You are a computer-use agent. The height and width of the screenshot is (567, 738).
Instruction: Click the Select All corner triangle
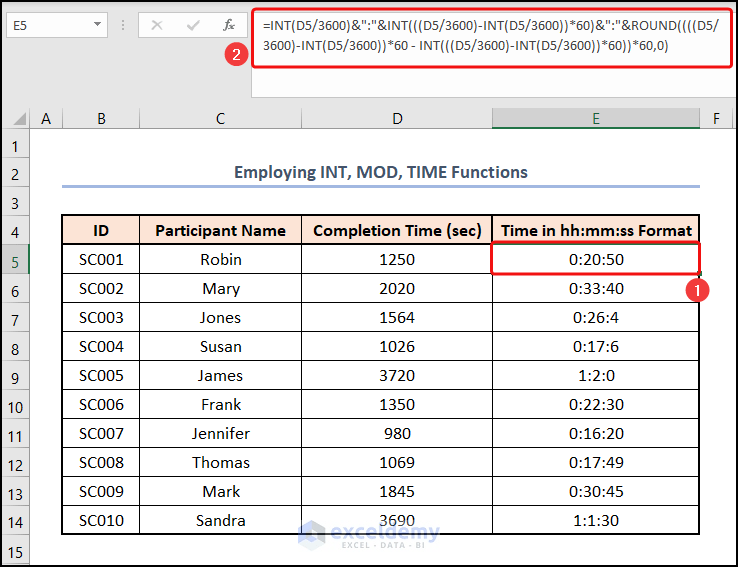pyautogui.click(x=19, y=119)
